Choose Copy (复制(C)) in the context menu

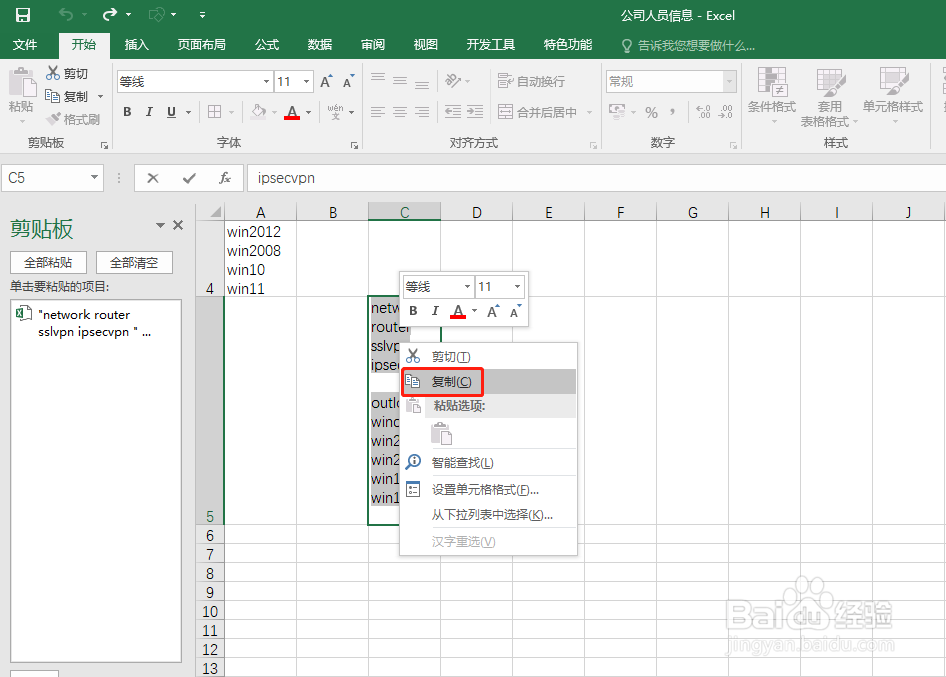(489, 381)
